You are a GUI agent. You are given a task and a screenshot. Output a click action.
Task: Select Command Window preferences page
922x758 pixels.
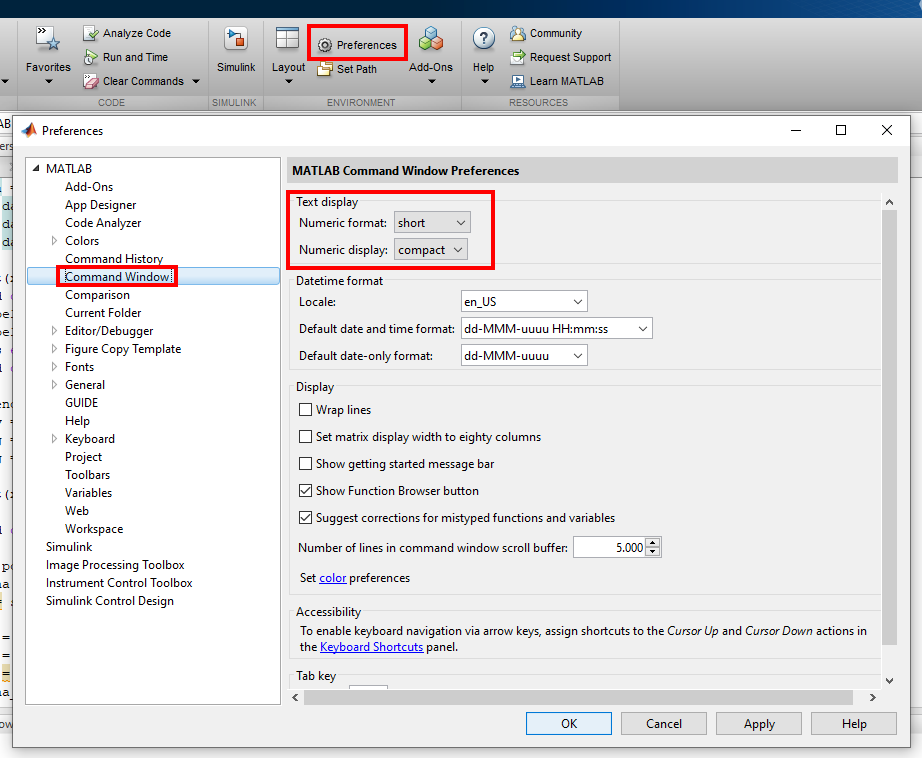tap(118, 276)
